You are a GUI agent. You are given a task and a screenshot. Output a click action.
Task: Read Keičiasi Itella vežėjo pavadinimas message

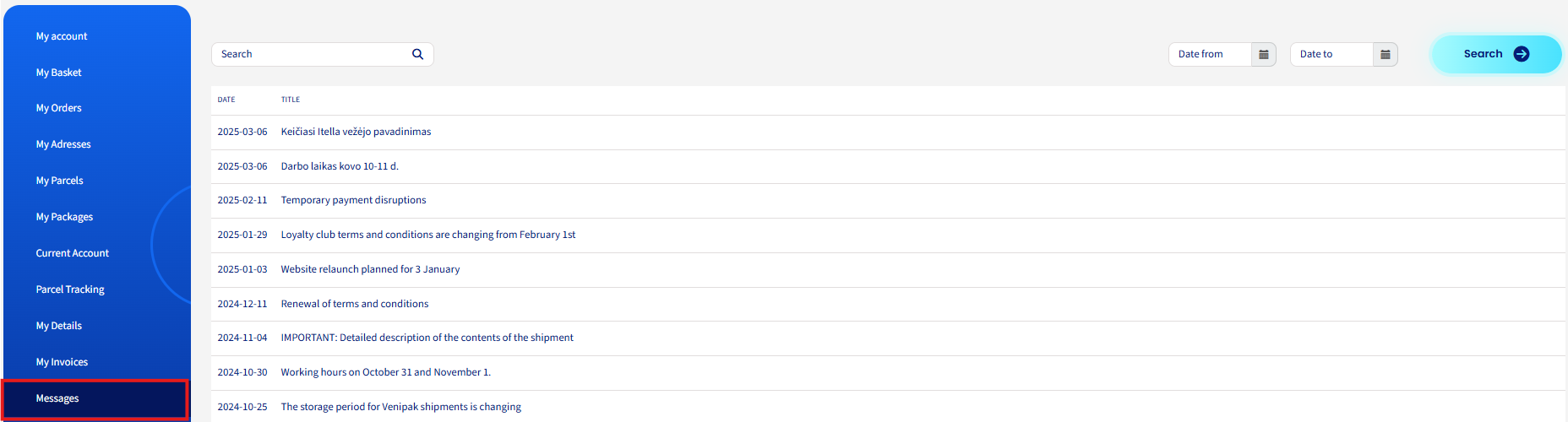pos(356,132)
